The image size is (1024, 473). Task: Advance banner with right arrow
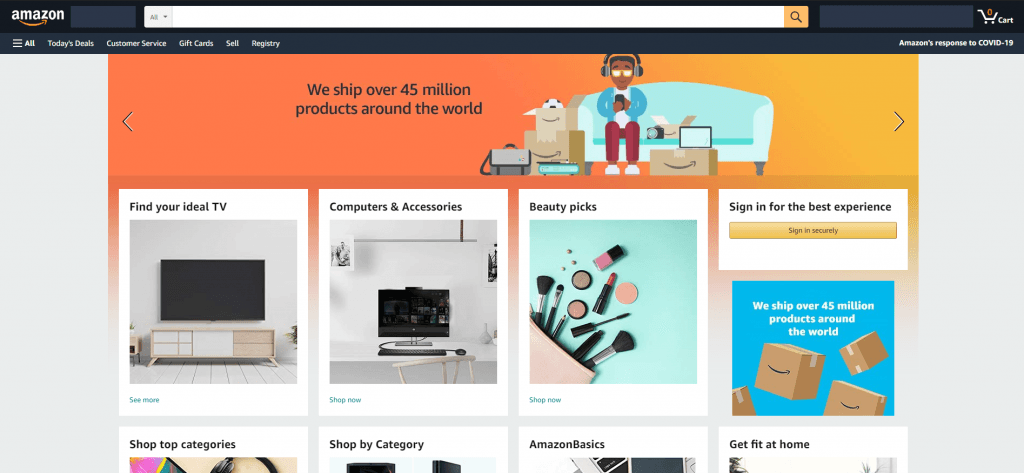click(899, 122)
